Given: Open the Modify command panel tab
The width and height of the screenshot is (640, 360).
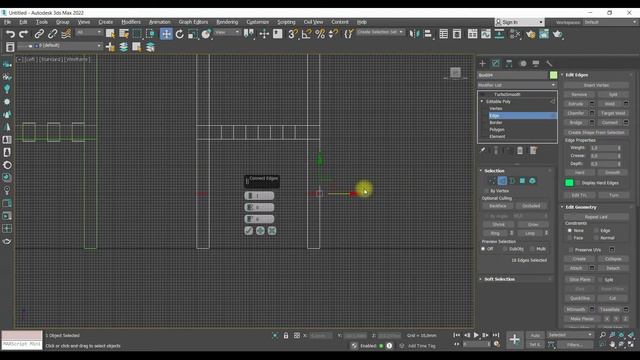Looking at the screenshot, I should (x=496, y=64).
